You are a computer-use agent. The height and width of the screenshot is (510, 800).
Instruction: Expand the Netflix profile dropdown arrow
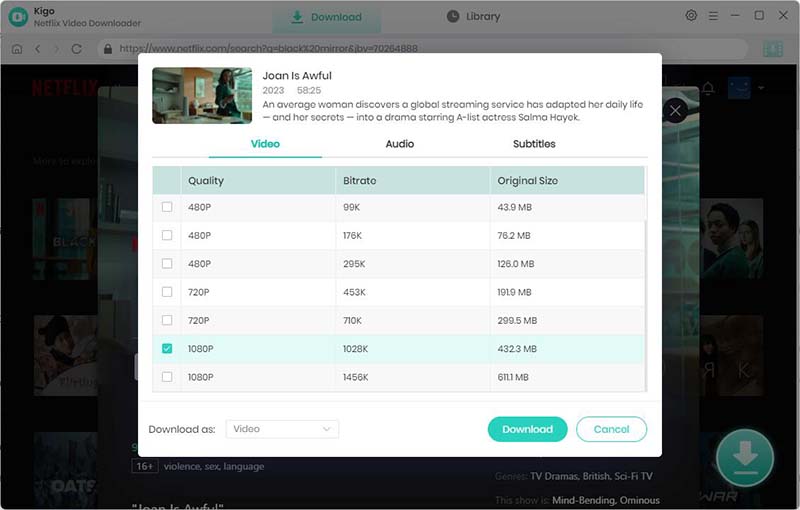(x=761, y=88)
